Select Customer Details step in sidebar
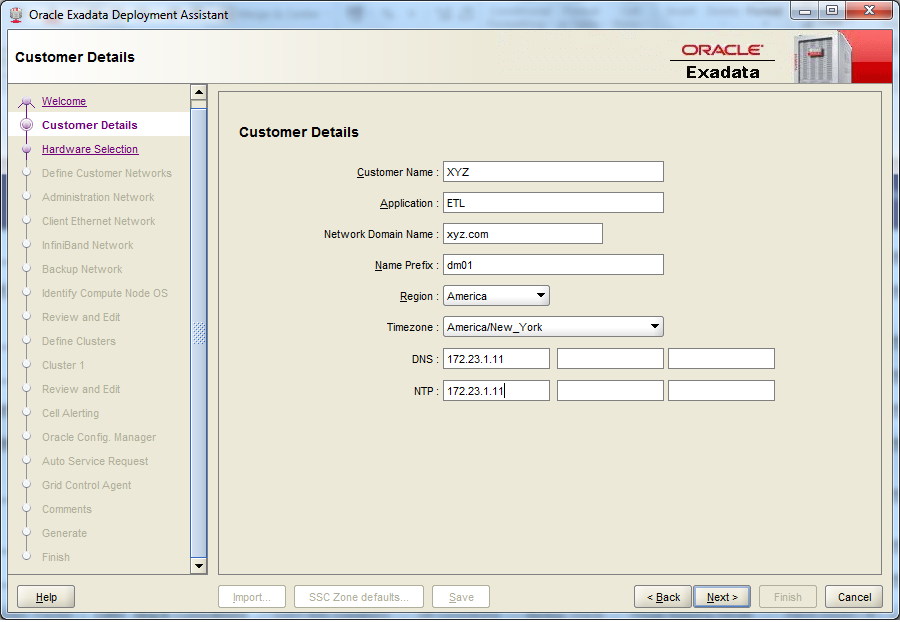The width and height of the screenshot is (900, 622). [90, 125]
